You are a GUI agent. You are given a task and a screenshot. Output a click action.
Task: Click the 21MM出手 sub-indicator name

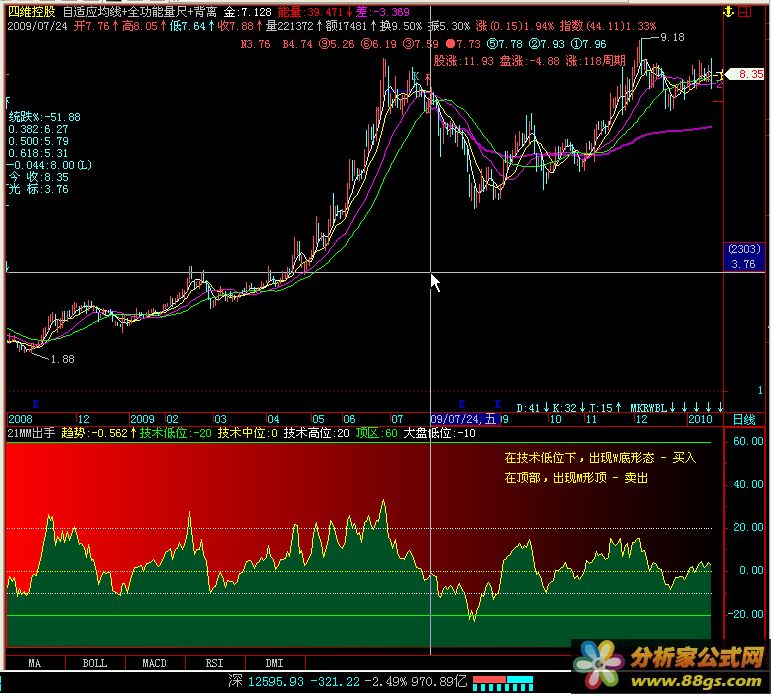pos(31,433)
